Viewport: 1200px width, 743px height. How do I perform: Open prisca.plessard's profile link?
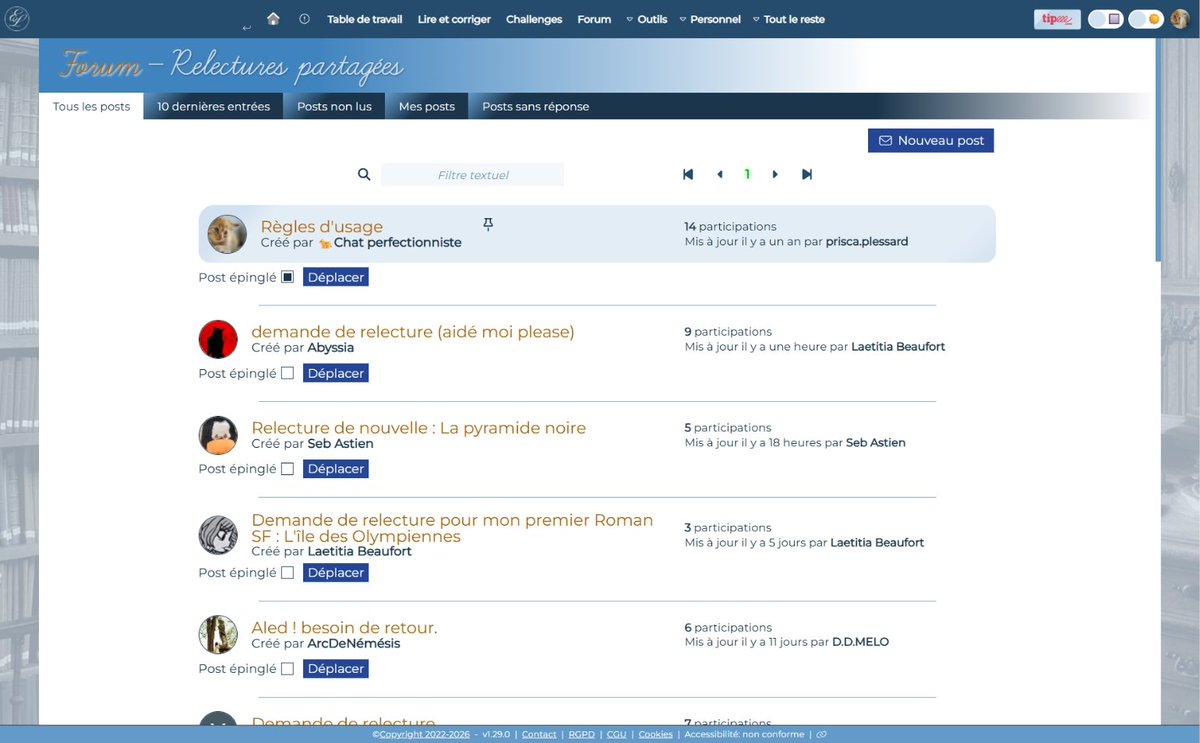[x=867, y=242]
